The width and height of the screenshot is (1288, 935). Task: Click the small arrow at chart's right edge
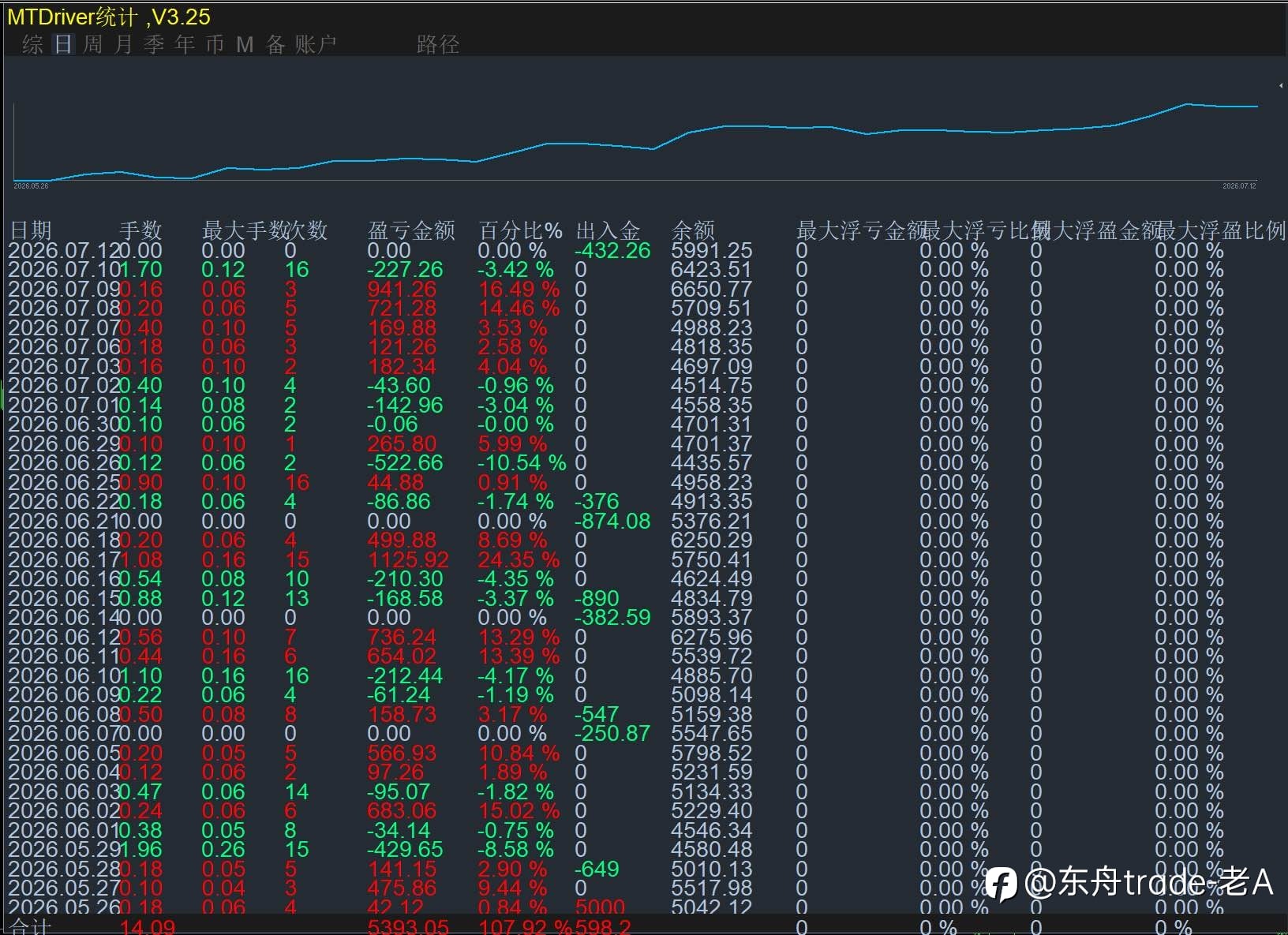point(1280,85)
